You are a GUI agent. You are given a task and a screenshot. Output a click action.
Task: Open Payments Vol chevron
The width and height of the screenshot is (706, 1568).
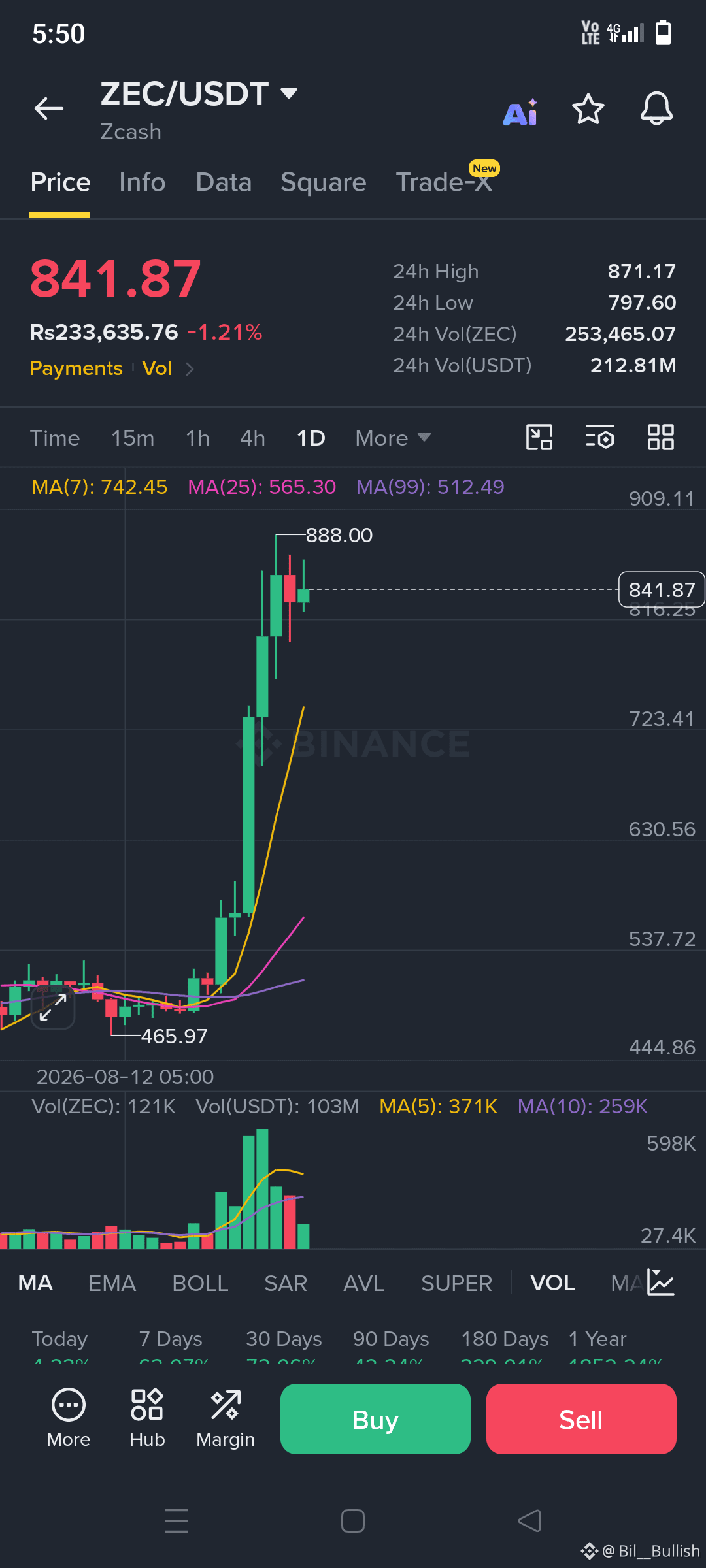(x=190, y=369)
